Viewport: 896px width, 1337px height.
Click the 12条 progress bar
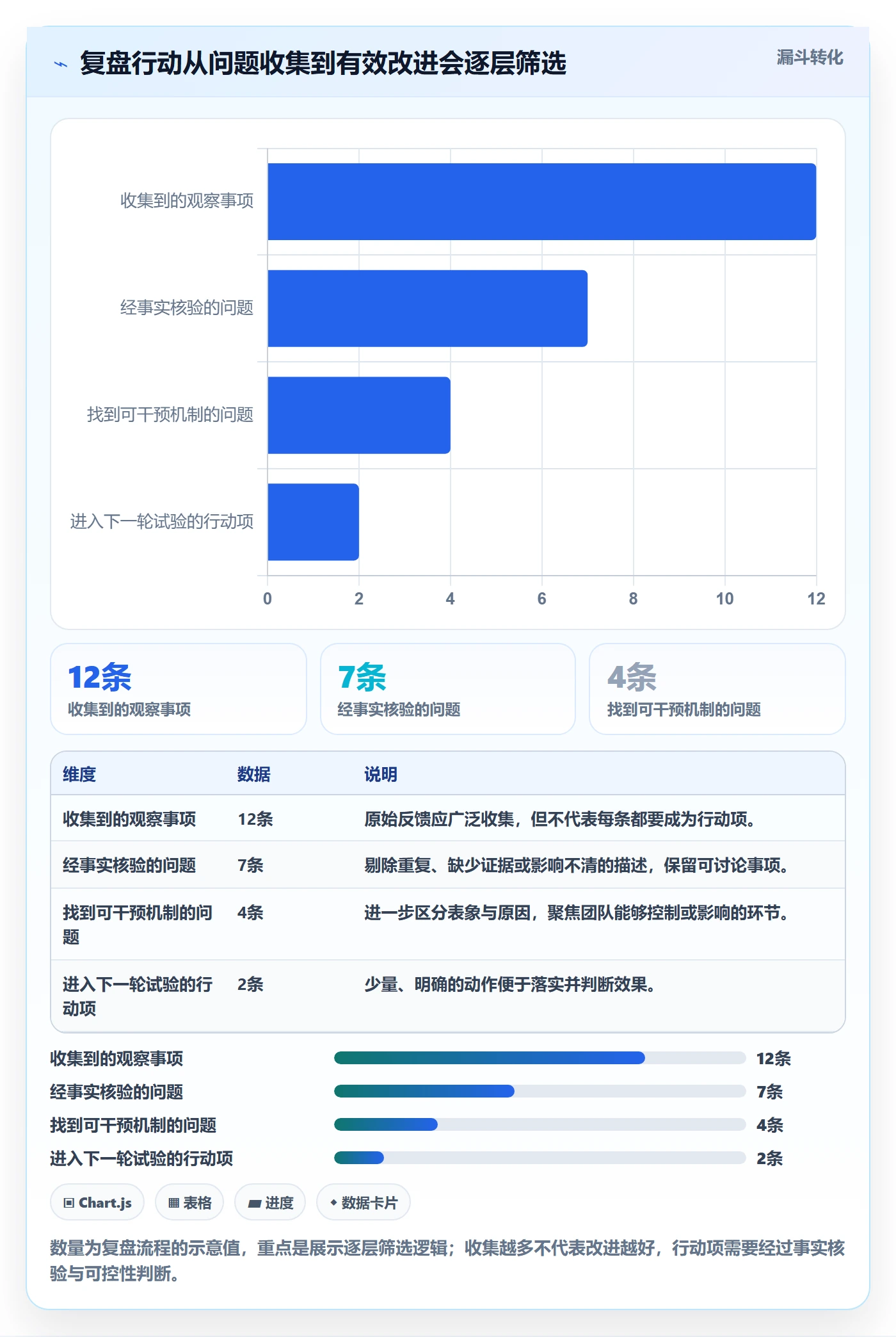coord(540,1058)
